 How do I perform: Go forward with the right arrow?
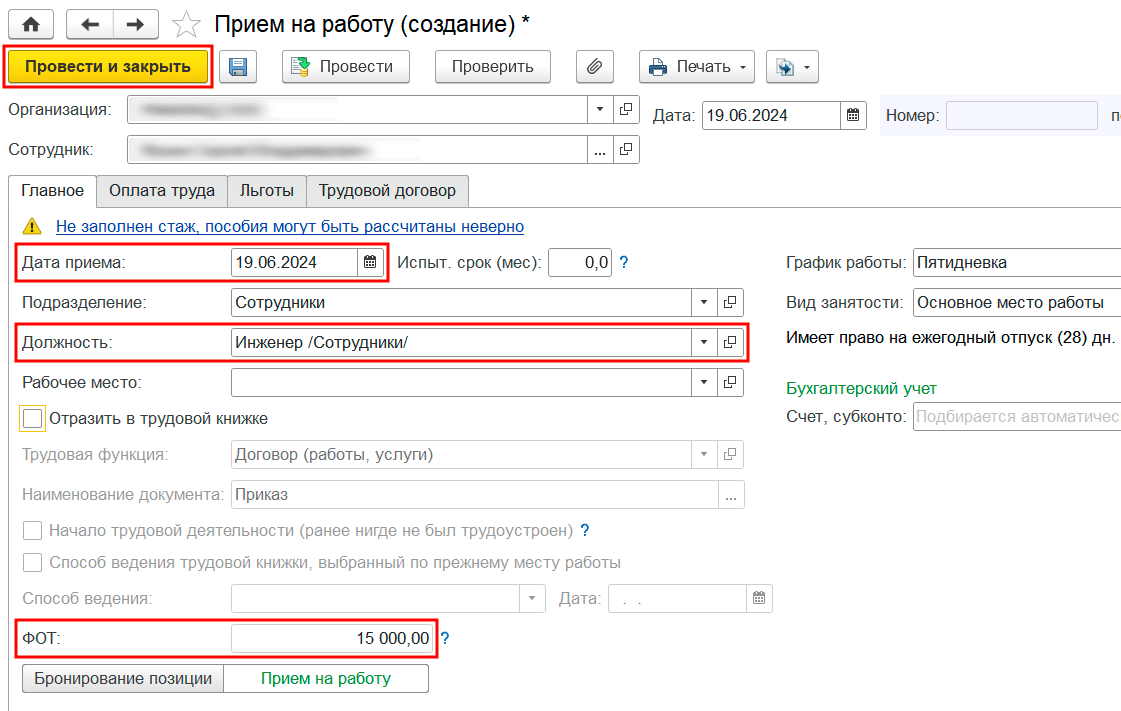(136, 24)
